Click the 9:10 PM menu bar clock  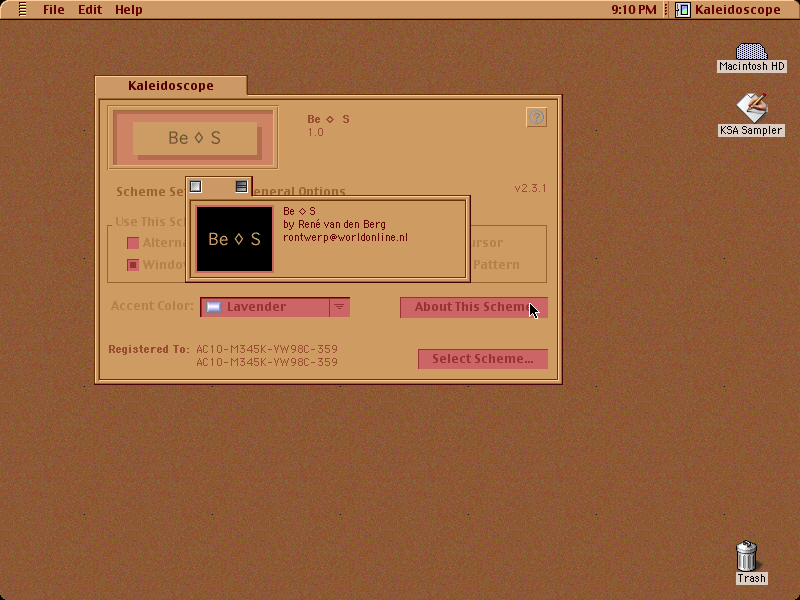pyautogui.click(x=634, y=10)
